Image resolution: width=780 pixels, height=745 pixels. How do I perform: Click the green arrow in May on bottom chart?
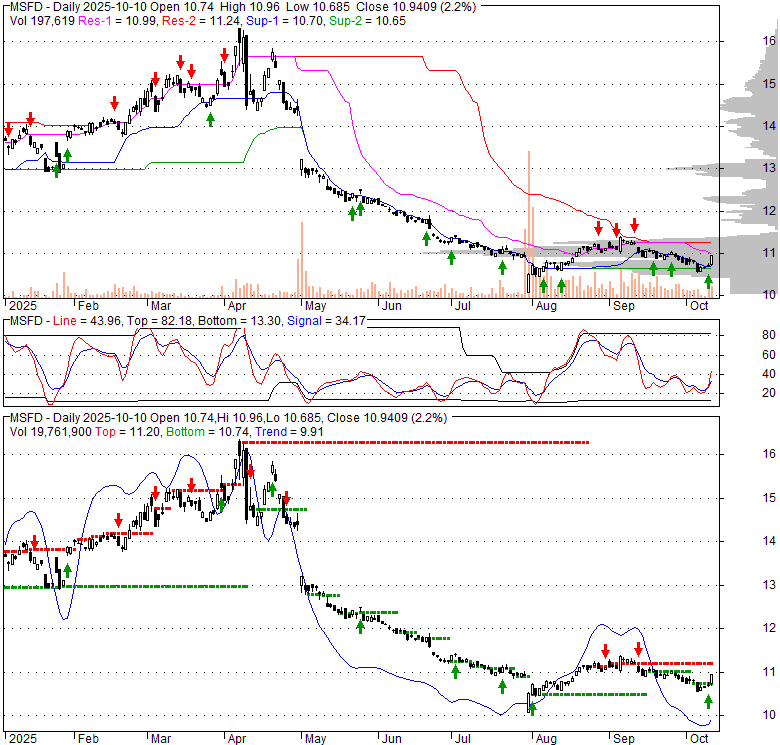click(x=360, y=626)
